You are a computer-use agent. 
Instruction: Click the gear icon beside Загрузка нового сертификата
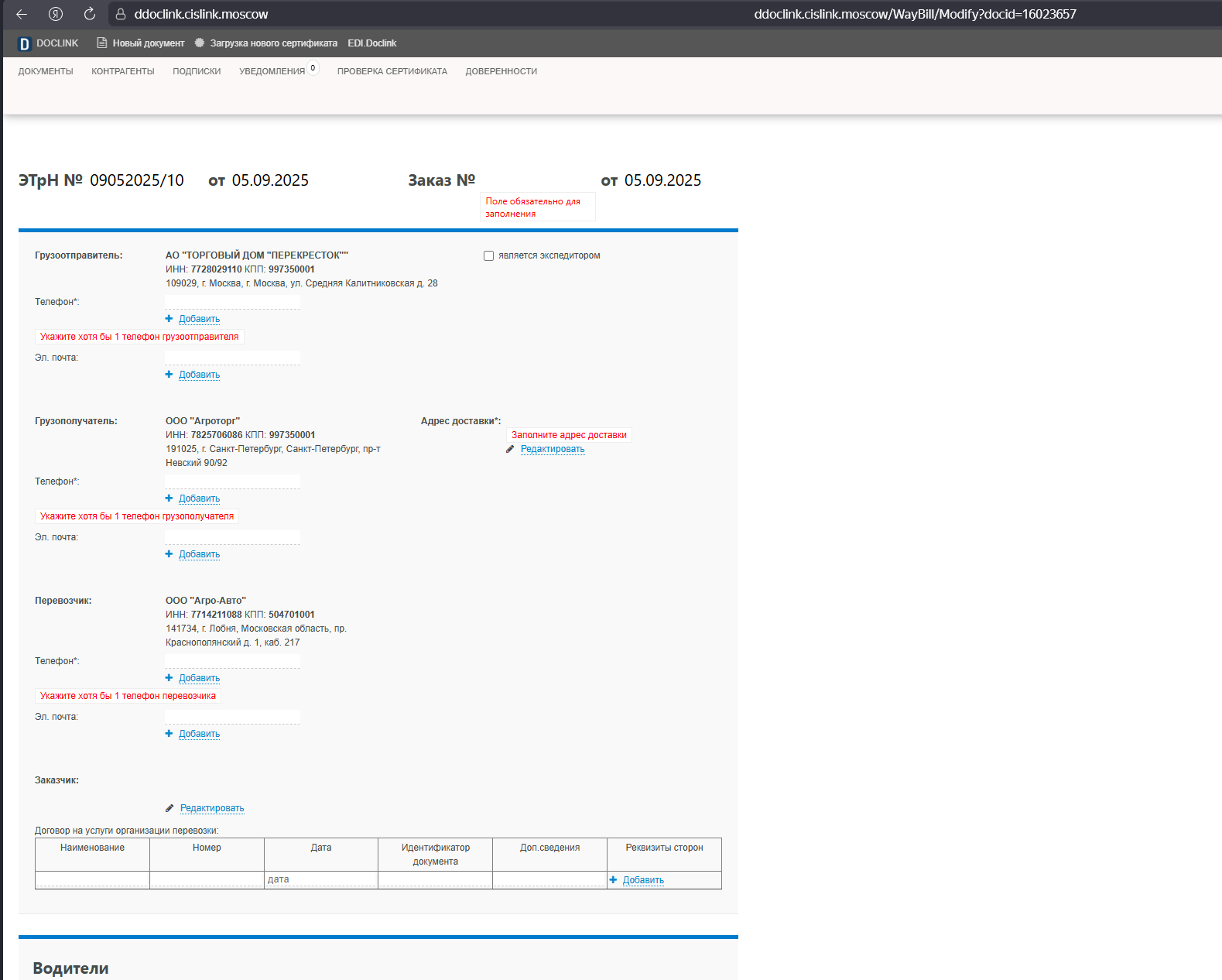pyautogui.click(x=200, y=43)
